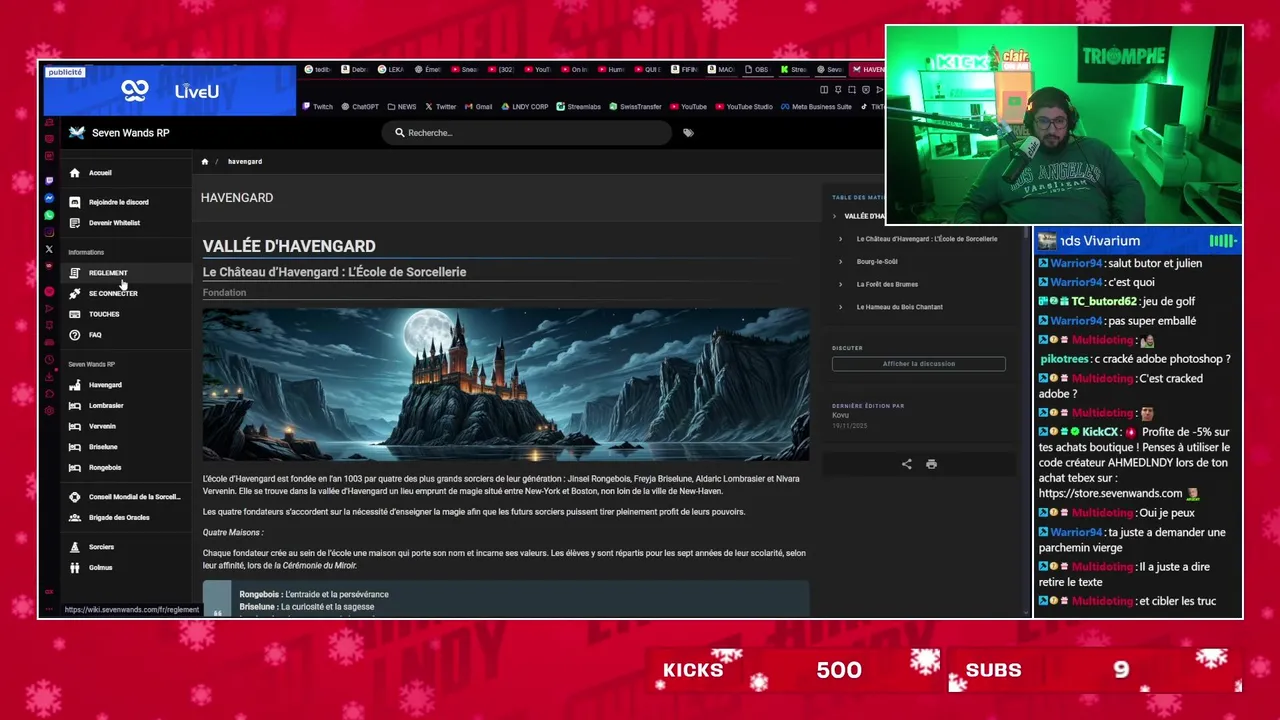1280x720 pixels.
Task: Open the YouTube Studio bookmark
Action: pos(743,107)
